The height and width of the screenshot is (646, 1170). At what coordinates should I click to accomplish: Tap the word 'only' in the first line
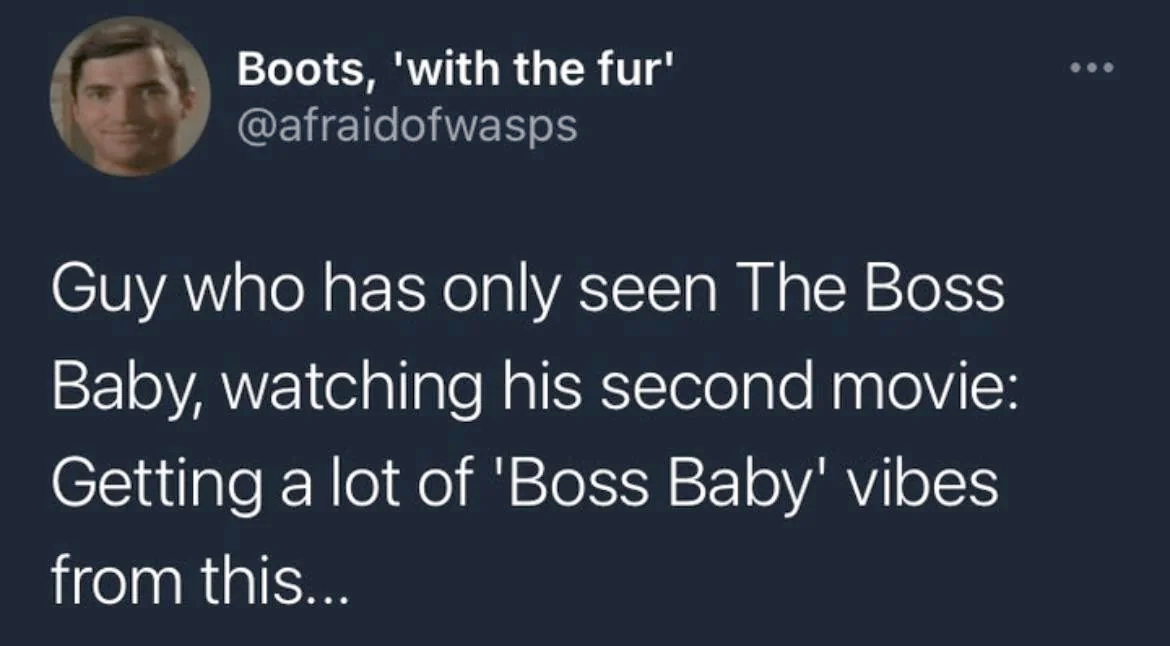pyautogui.click(x=501, y=292)
